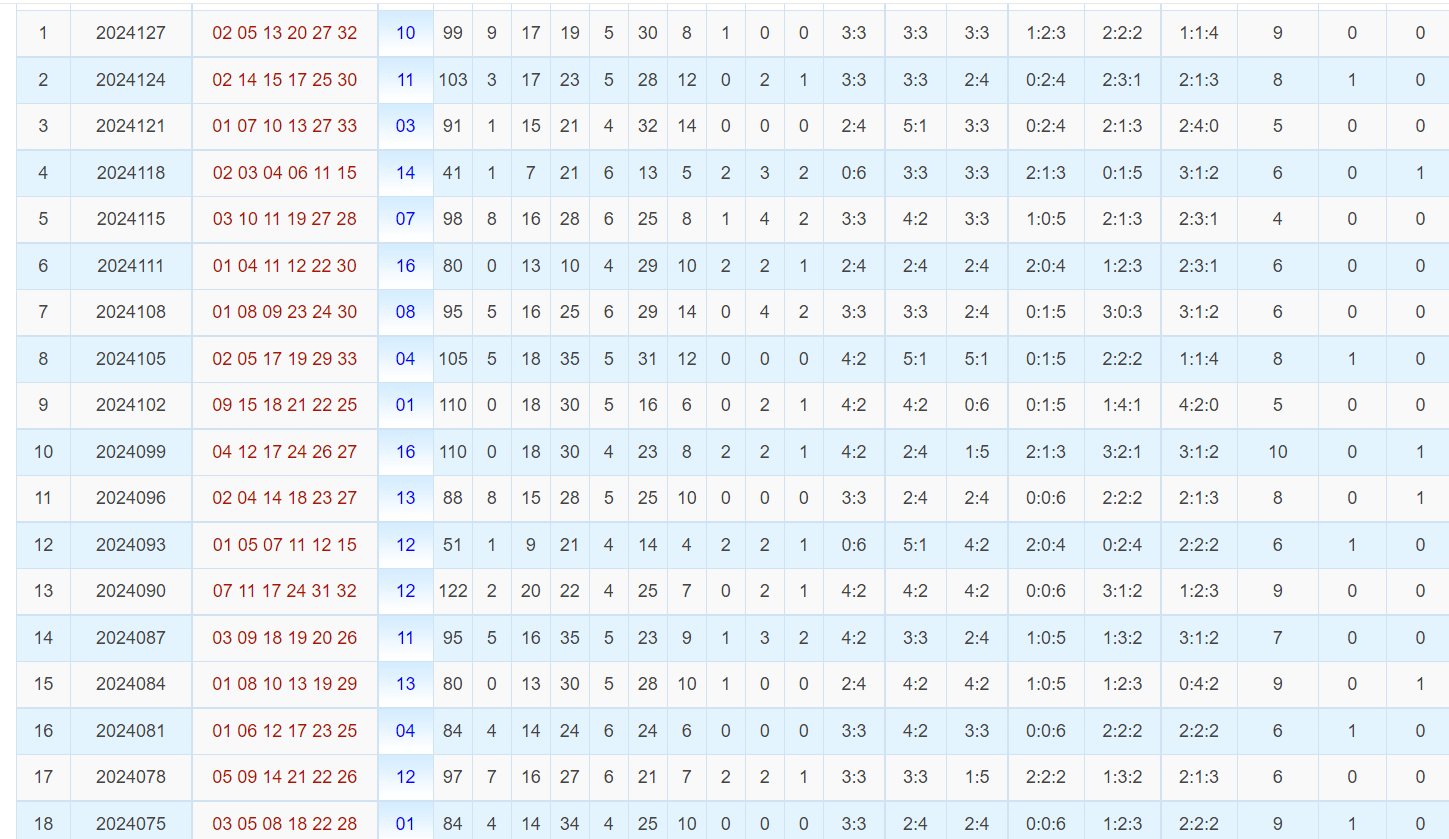Viewport: 1449px width, 839px height.
Task: Select issue number 2024127
Action: pyautogui.click(x=131, y=33)
